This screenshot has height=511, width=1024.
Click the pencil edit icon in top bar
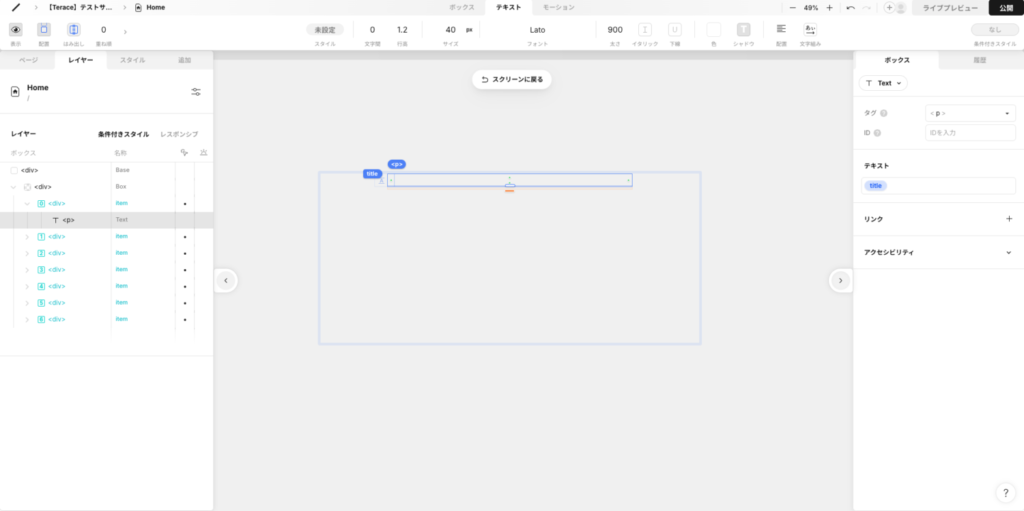(x=15, y=7)
